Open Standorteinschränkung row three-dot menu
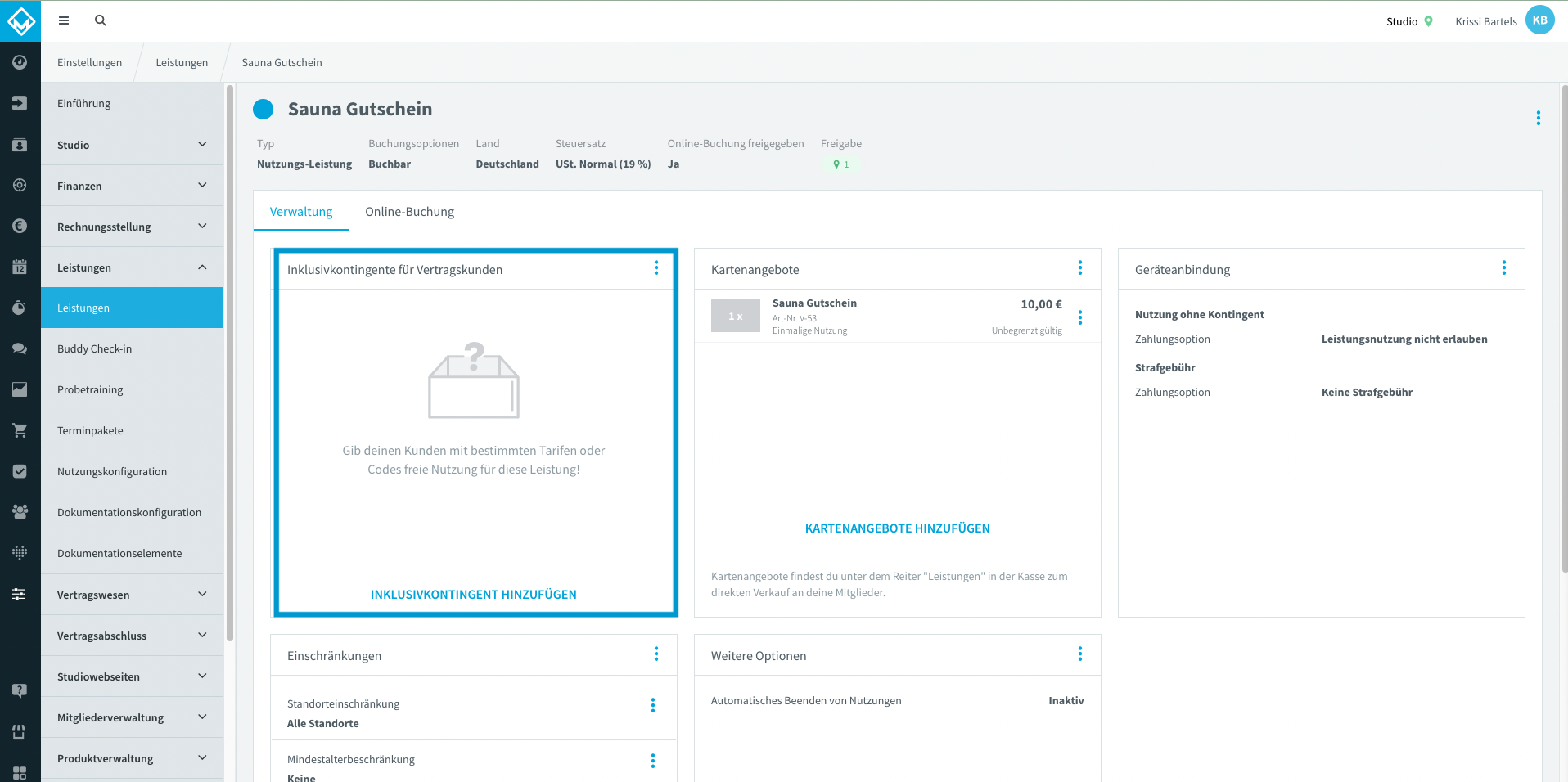 pos(652,705)
